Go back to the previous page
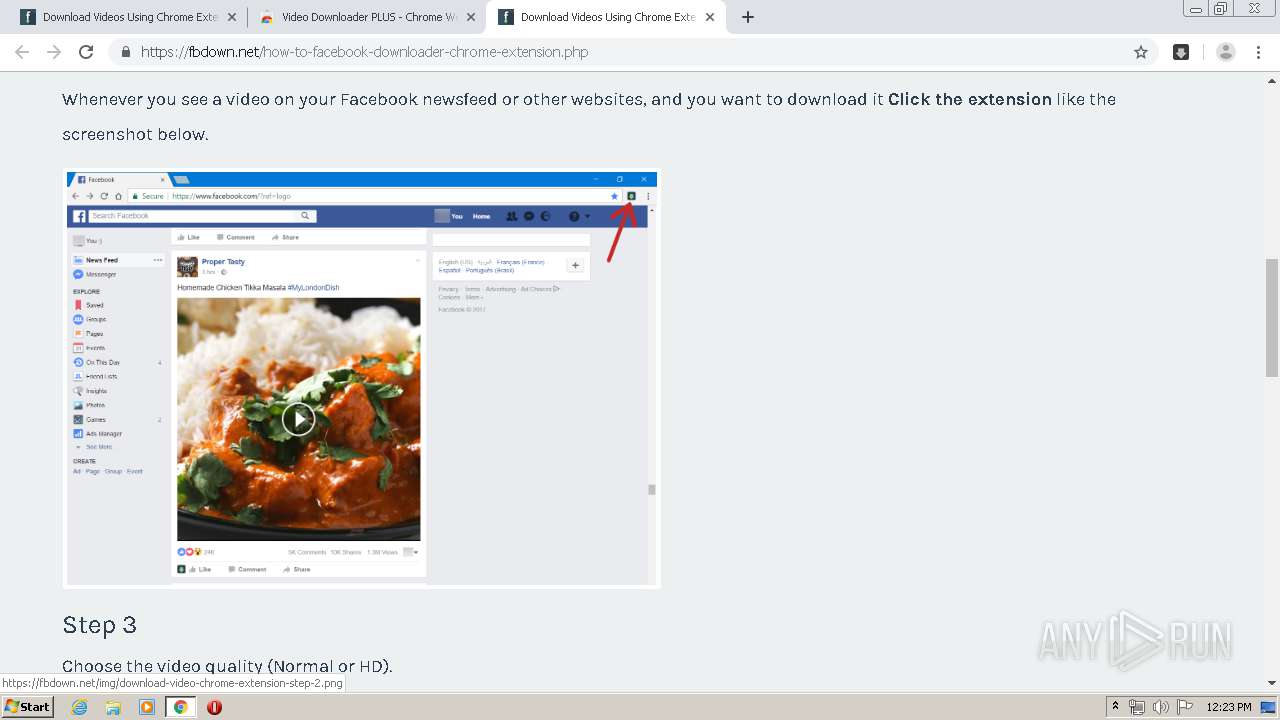The width and height of the screenshot is (1280, 720). point(22,52)
